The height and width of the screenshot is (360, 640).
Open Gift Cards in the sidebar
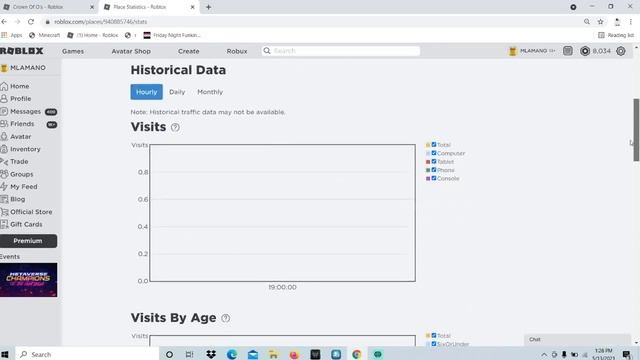click(x=21, y=224)
